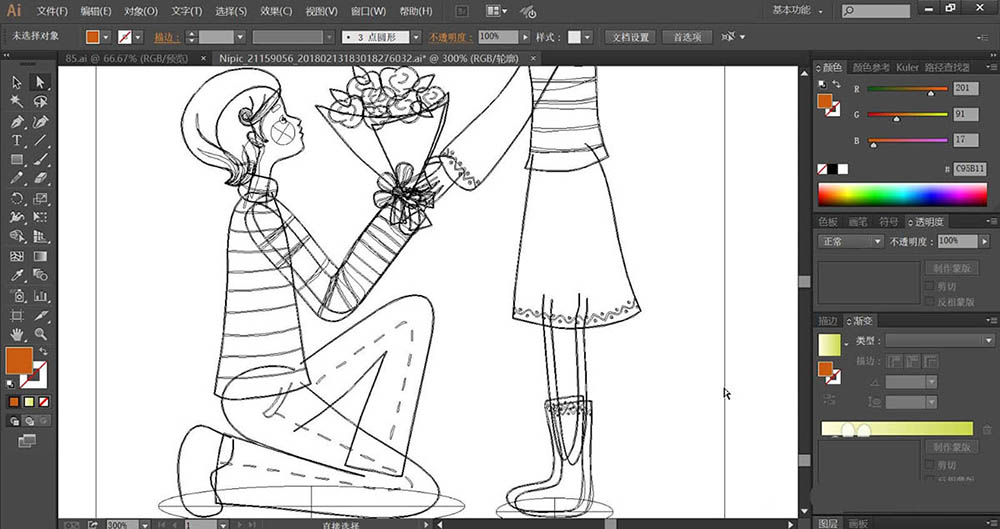Click the change screen mode icon
This screenshot has height=529, width=1000.
coord(27,440)
